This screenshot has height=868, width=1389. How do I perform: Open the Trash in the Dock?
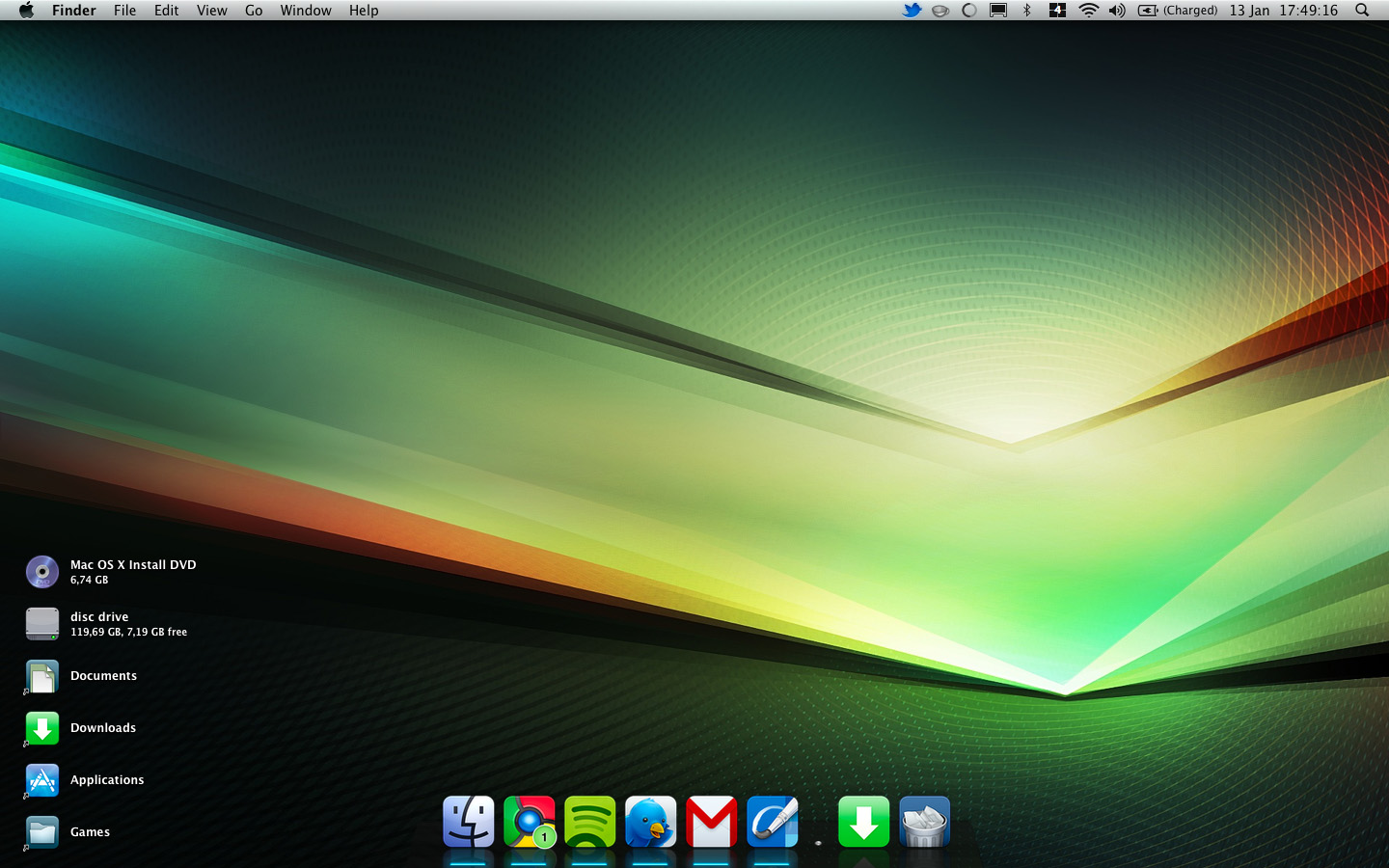[924, 822]
